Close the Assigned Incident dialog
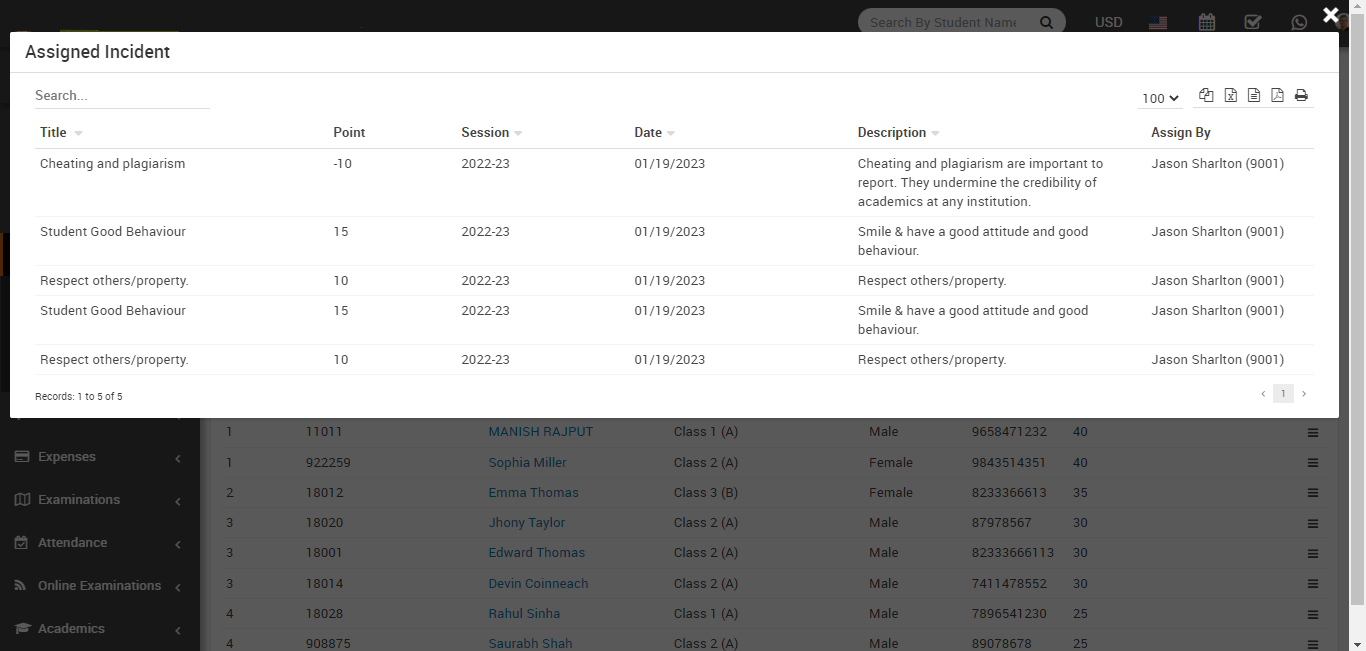 coord(1330,15)
